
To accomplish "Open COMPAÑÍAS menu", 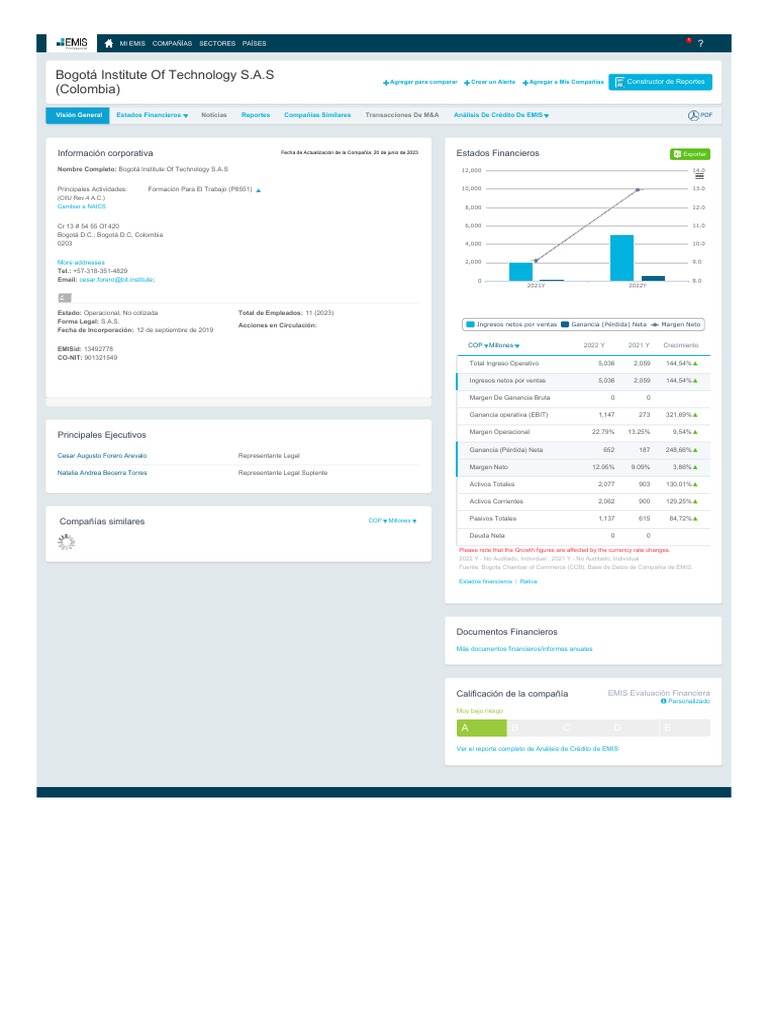I will [172, 44].
